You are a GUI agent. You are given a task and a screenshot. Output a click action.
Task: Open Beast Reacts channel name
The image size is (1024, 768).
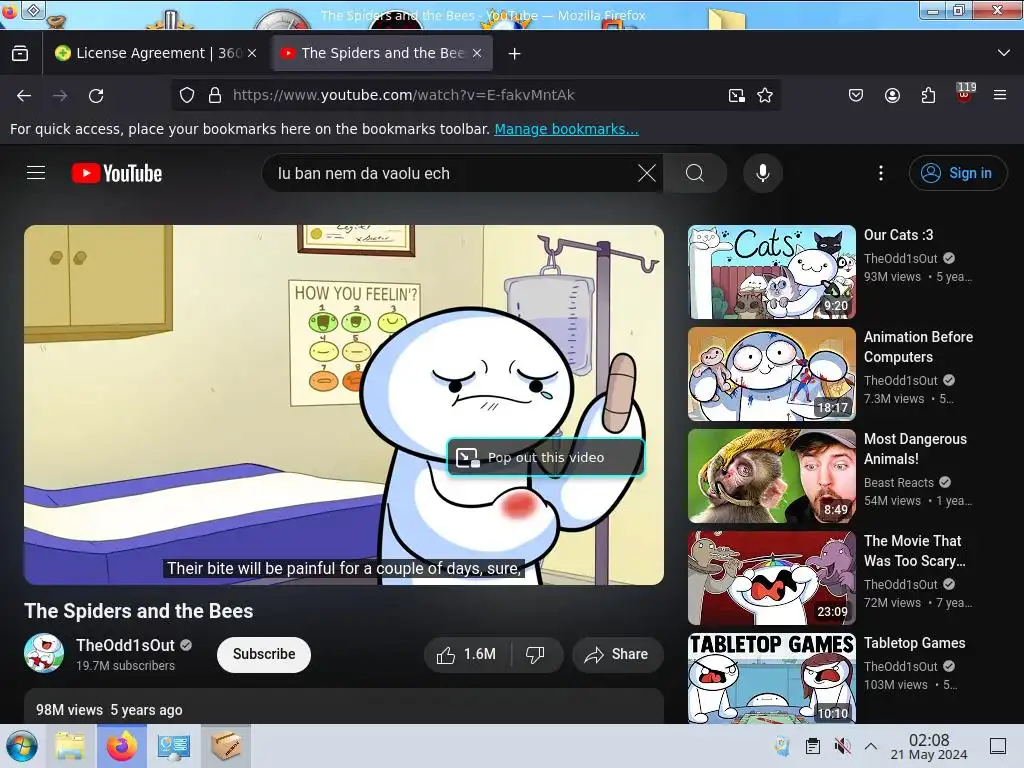point(899,483)
